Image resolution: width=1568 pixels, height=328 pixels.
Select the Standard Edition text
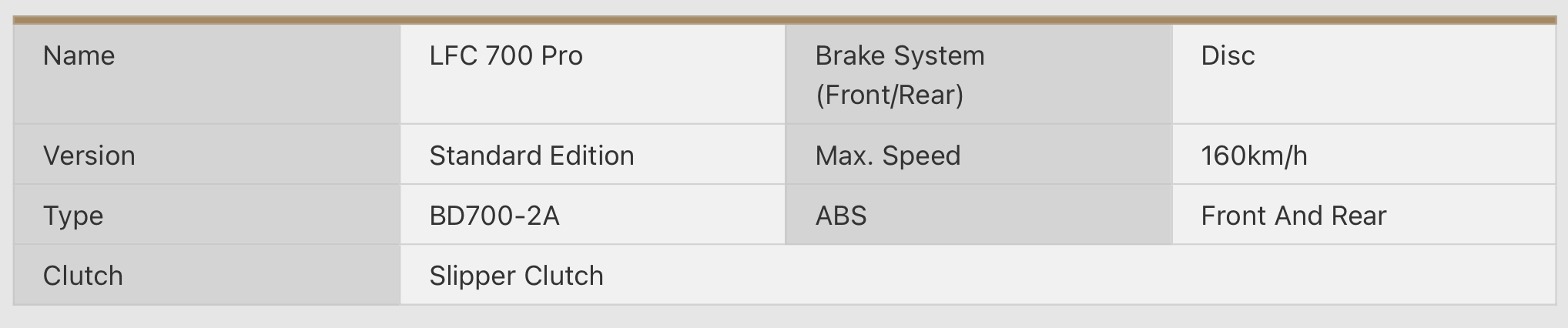[531, 156]
